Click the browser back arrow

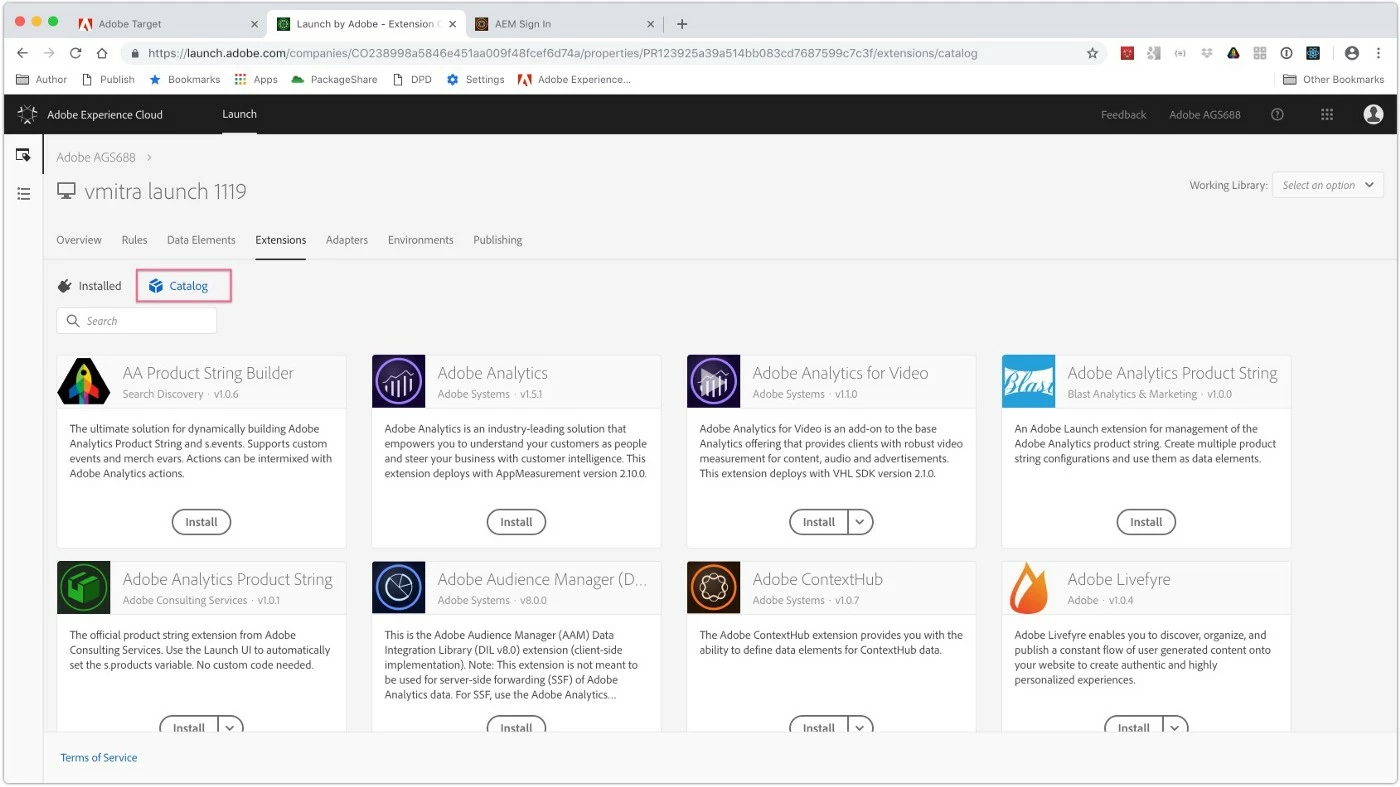(x=22, y=53)
